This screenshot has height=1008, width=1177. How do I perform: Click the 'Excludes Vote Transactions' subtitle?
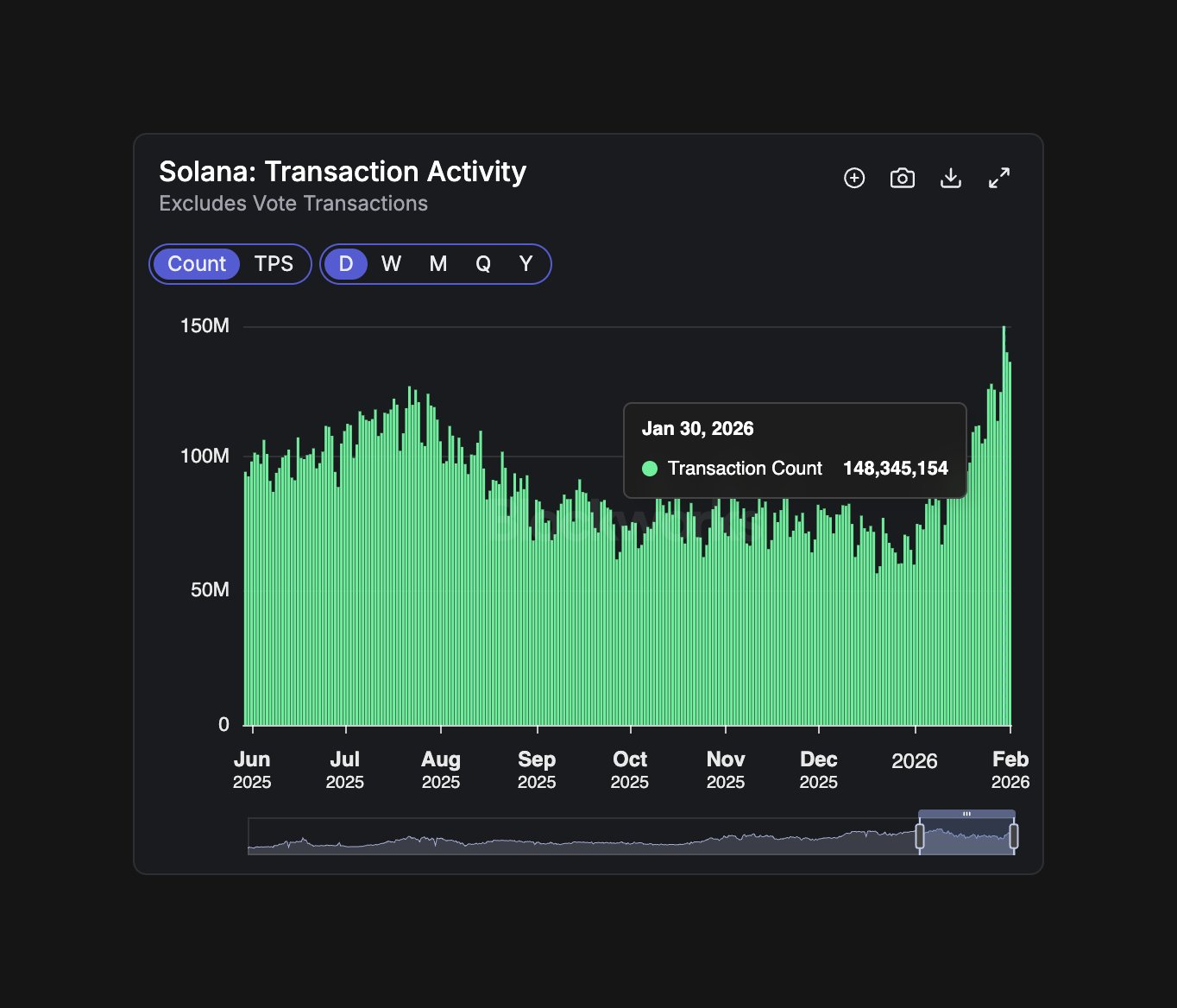coord(293,204)
